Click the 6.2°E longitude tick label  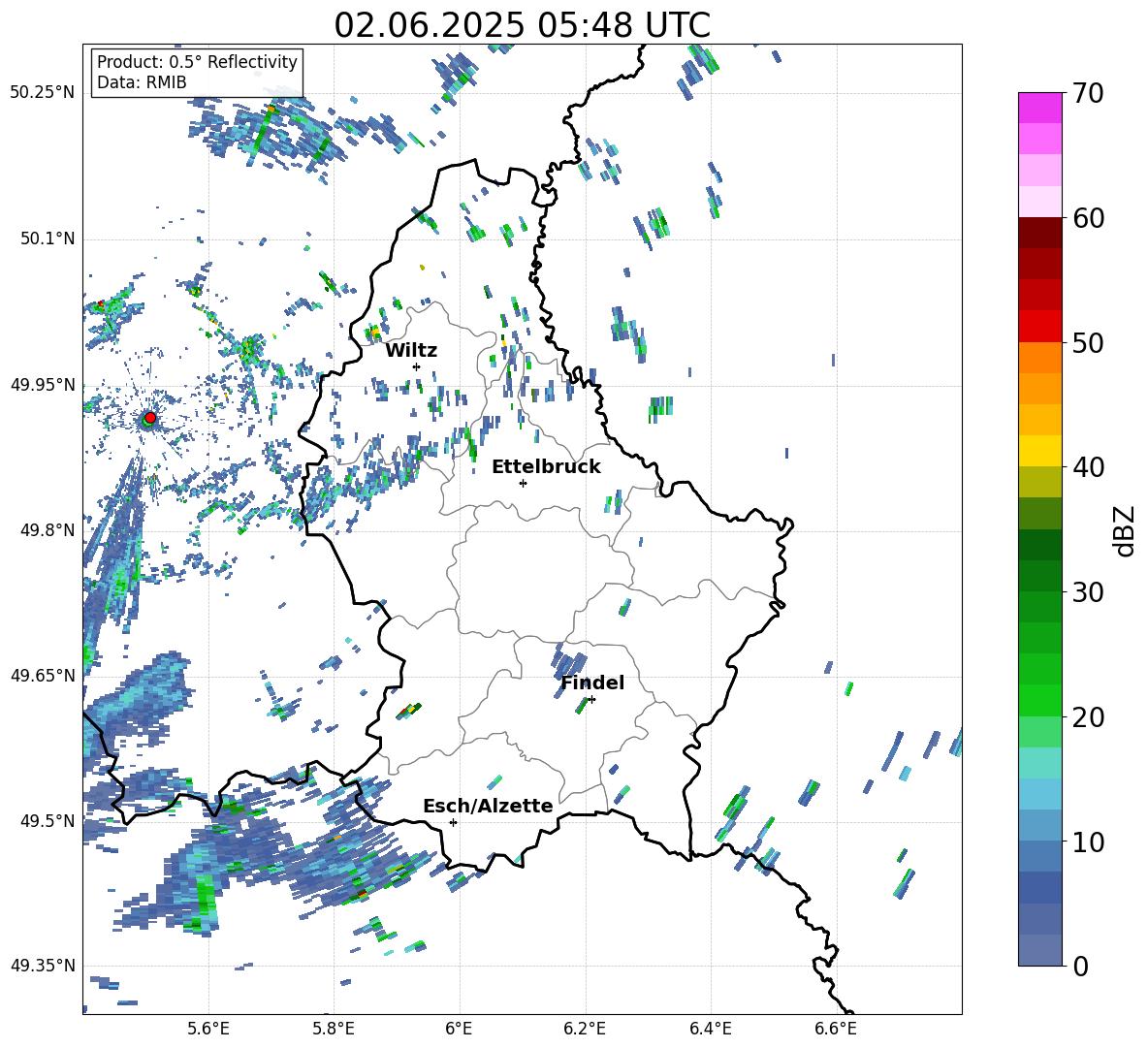click(x=585, y=1029)
